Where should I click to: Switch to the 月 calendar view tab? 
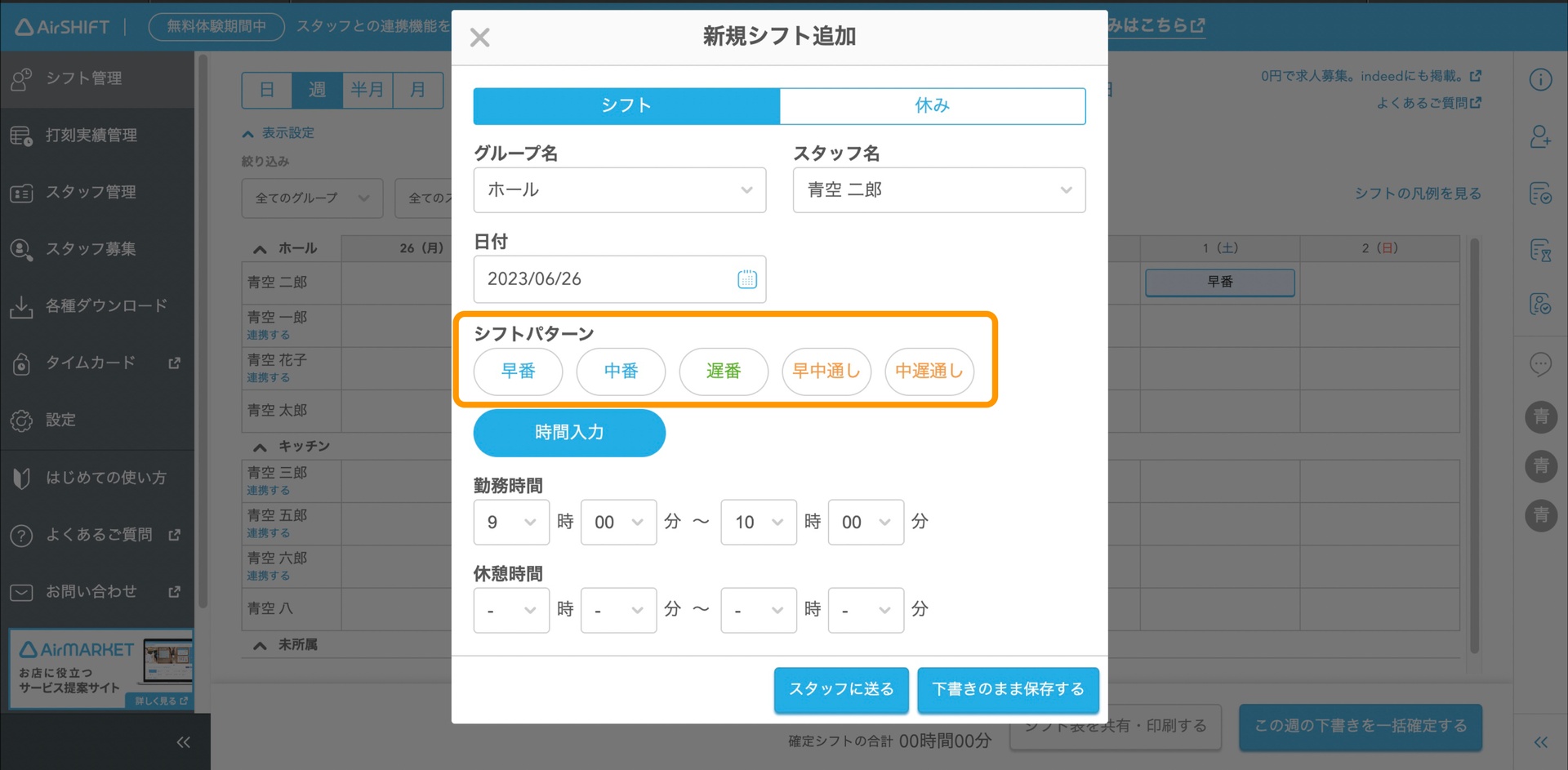click(418, 90)
